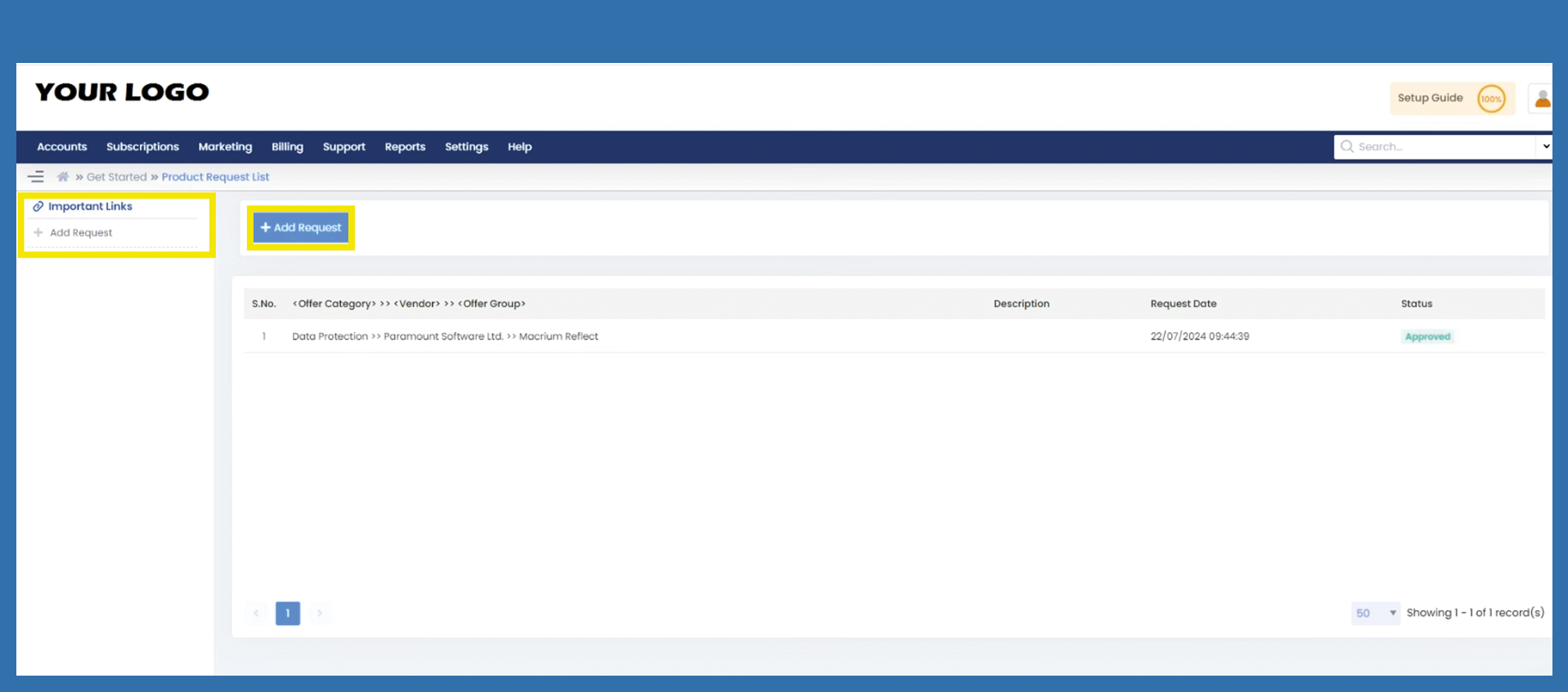Open the Subscriptions menu
1568x692 pixels.
click(142, 147)
